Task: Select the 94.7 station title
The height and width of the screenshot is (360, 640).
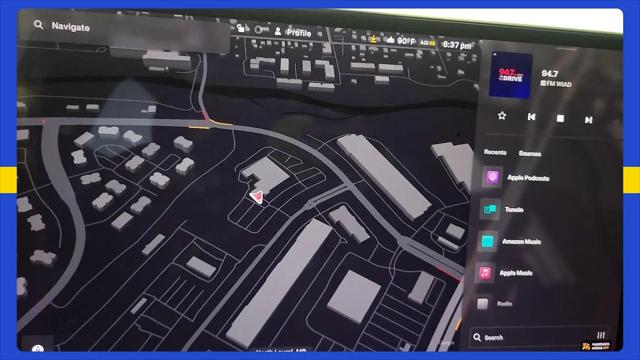Action: [x=549, y=73]
